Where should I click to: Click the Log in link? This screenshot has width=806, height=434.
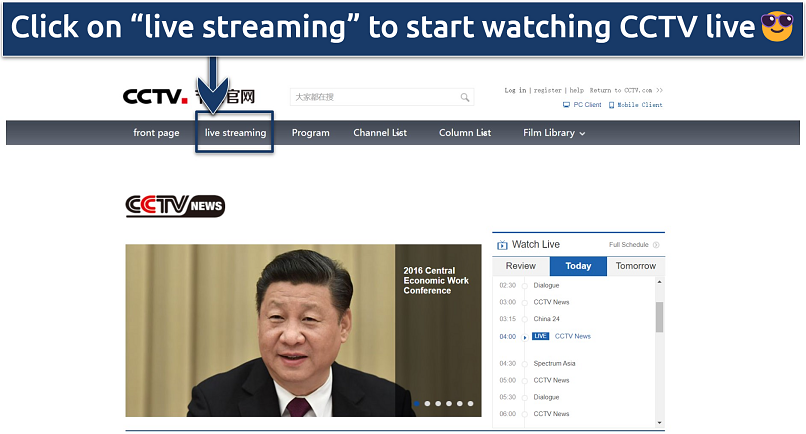pos(515,90)
